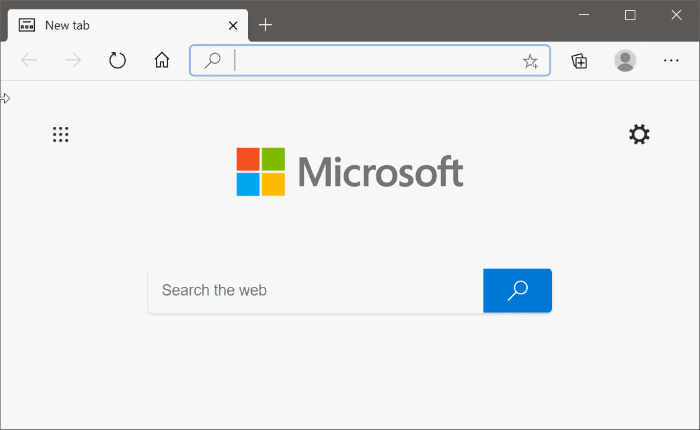Go to the Home page icon
The image size is (700, 430).
pos(162,60)
